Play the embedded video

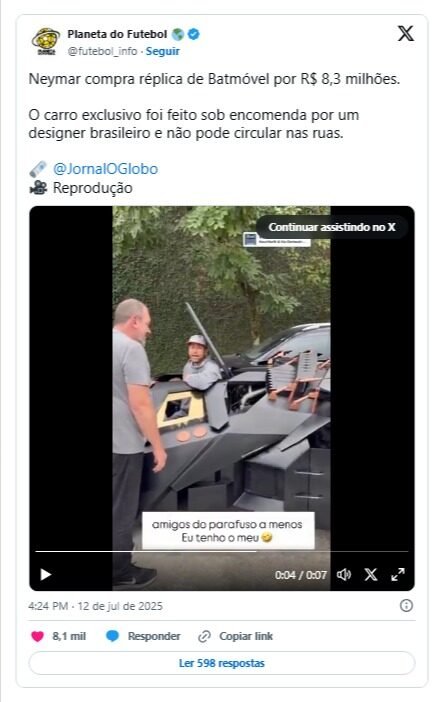click(x=46, y=574)
